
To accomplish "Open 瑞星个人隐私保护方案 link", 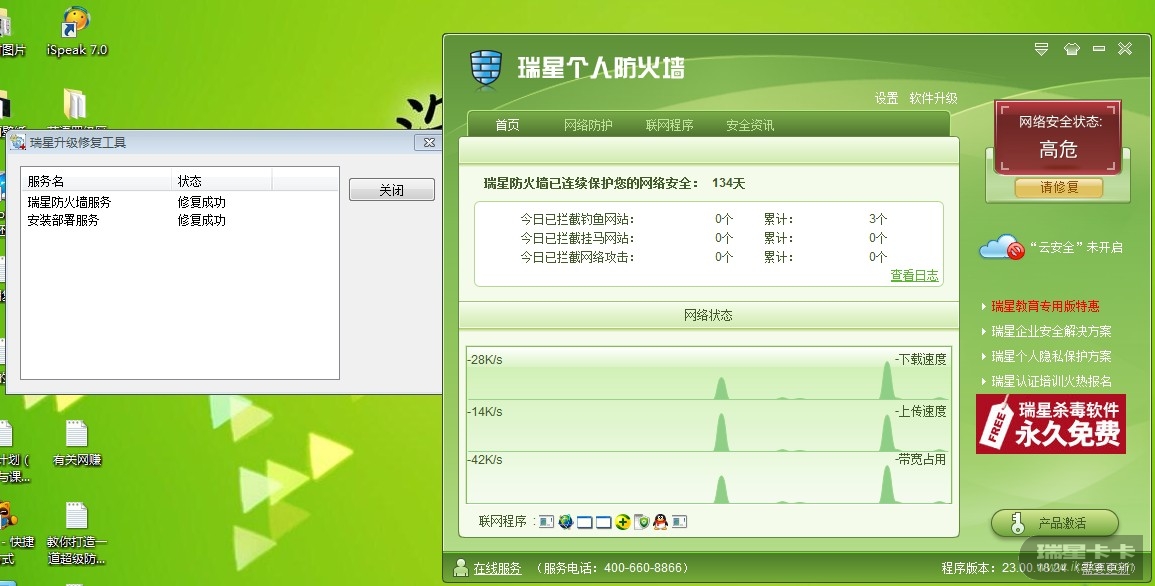I will [x=1051, y=356].
